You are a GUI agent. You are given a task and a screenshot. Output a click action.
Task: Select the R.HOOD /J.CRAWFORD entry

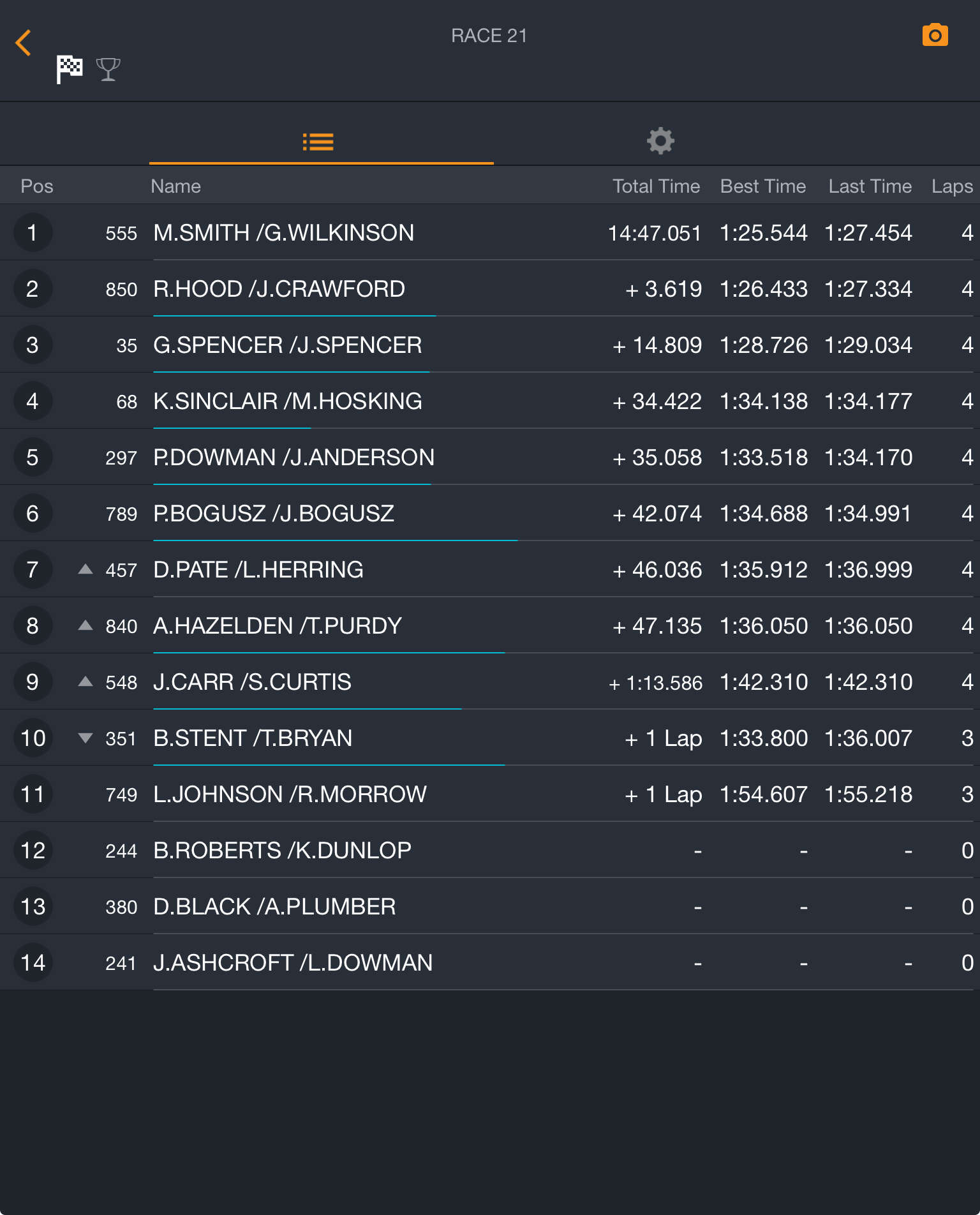pos(490,288)
